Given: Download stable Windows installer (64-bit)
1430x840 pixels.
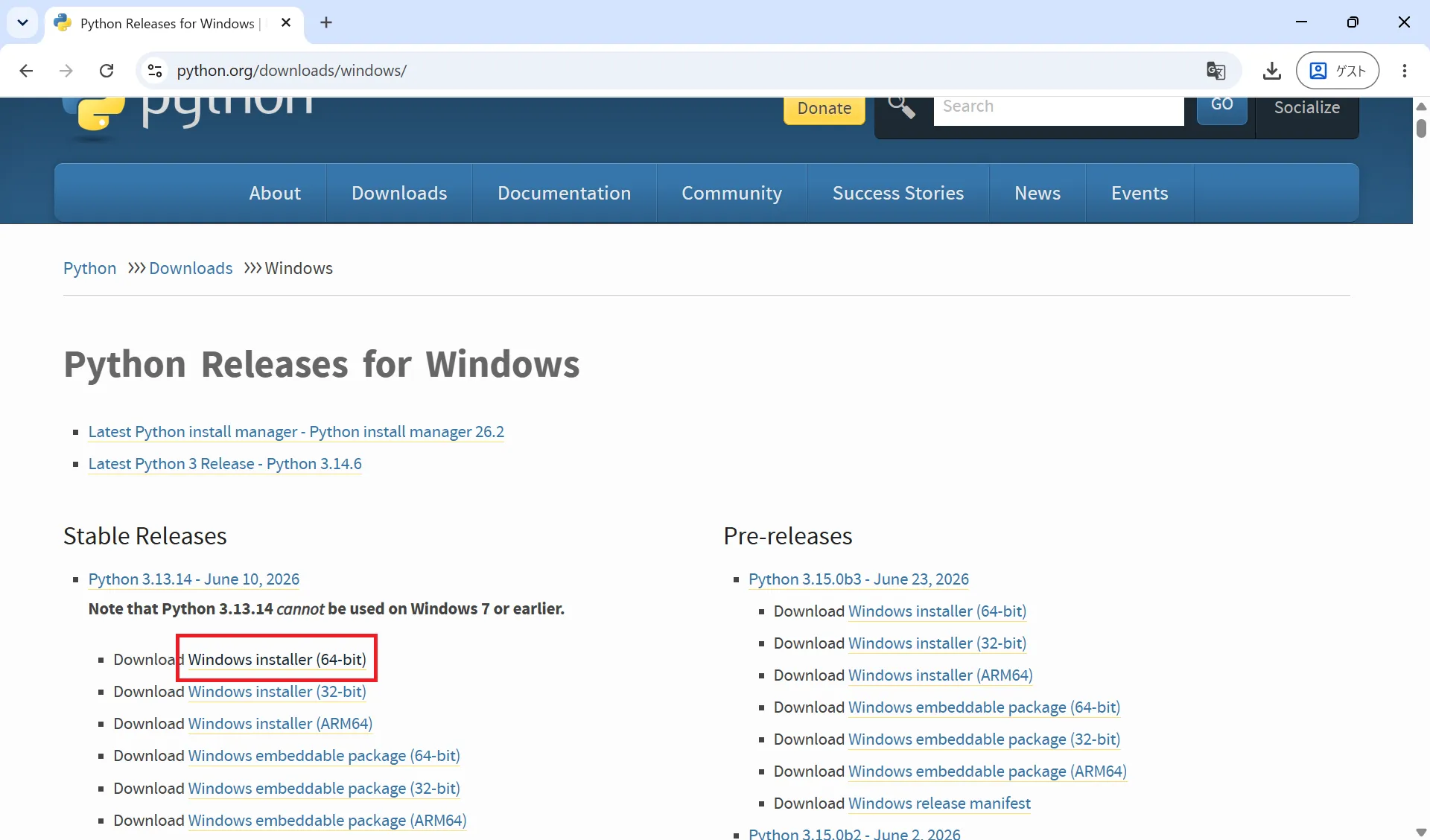Looking at the screenshot, I should (277, 660).
